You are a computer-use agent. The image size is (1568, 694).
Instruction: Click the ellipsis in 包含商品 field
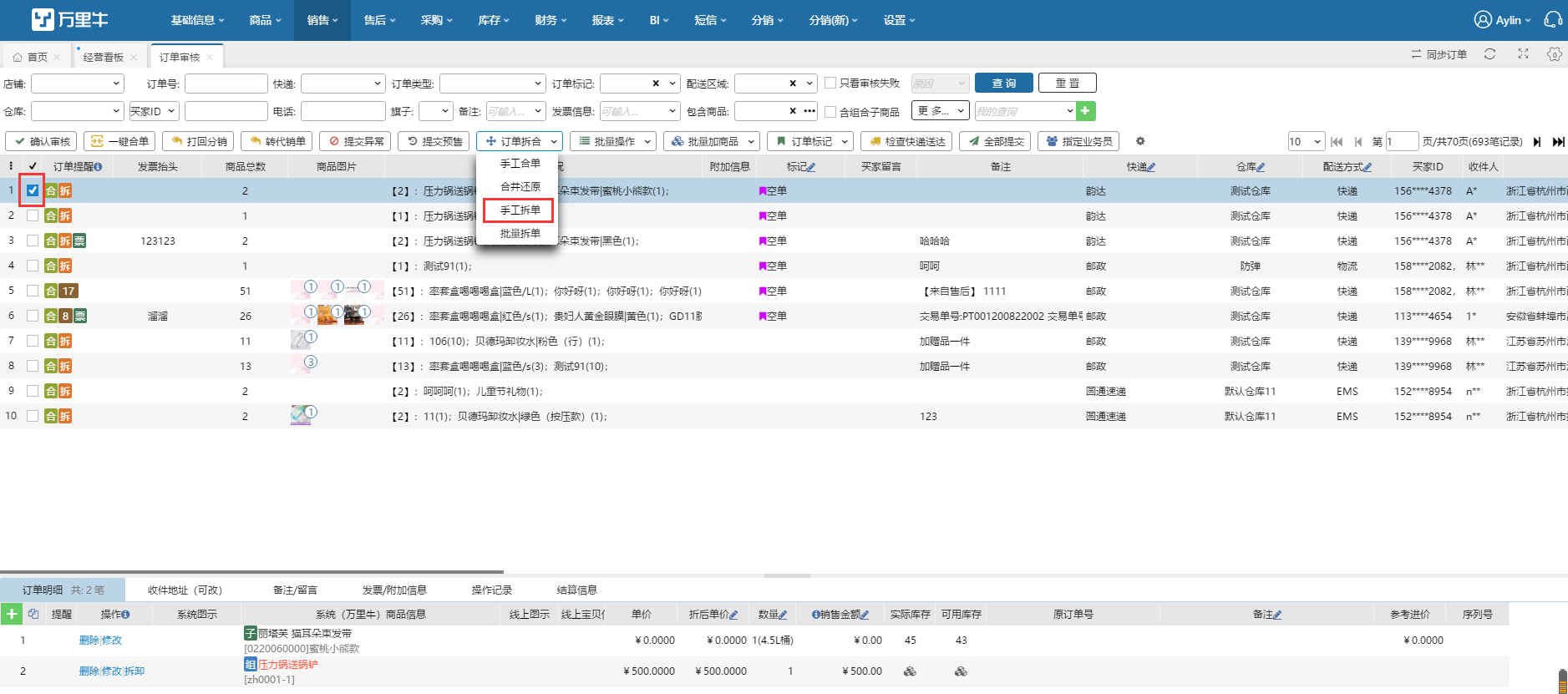(x=809, y=110)
